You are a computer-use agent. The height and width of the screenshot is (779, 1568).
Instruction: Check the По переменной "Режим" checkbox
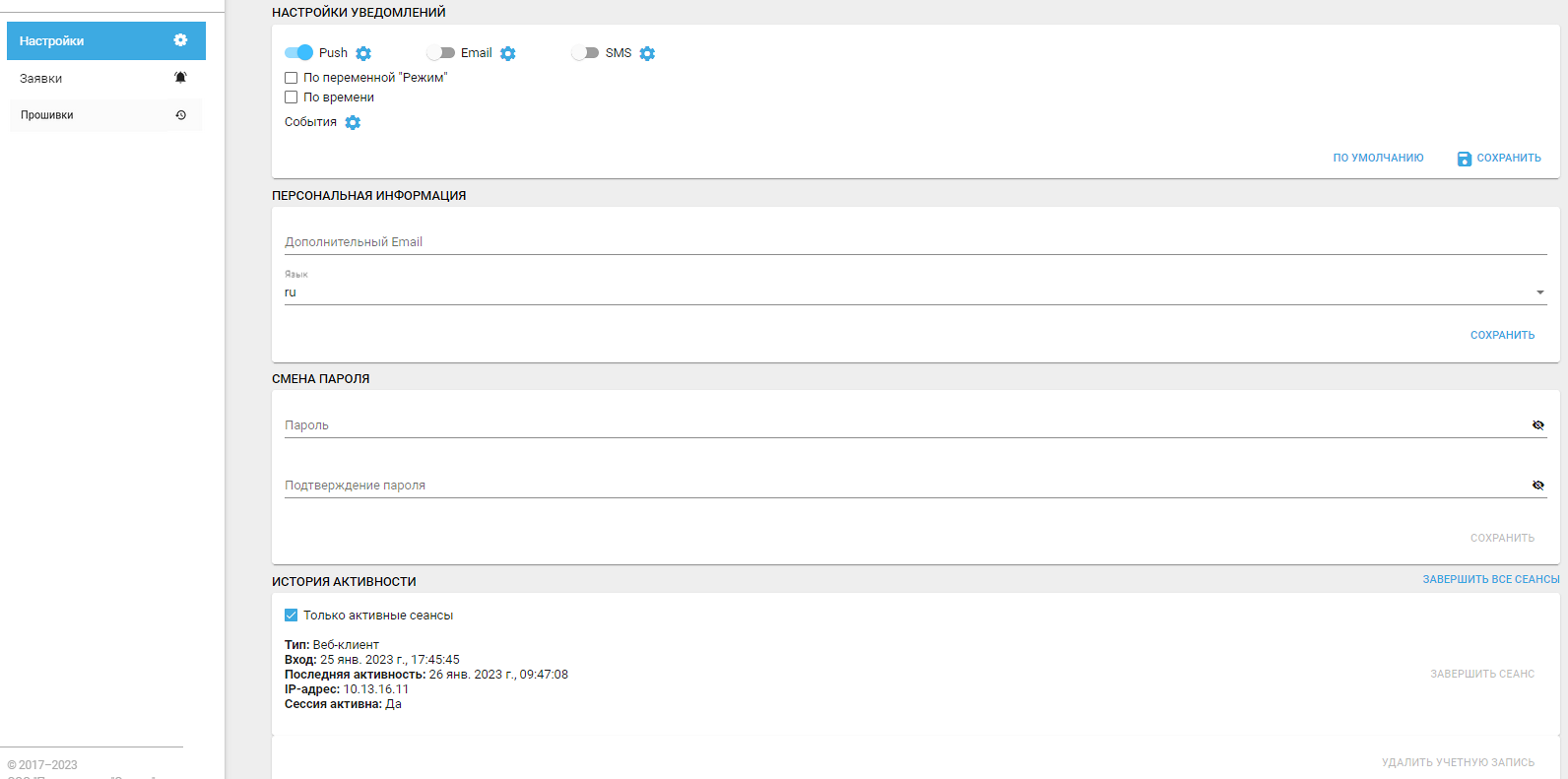[x=292, y=78]
